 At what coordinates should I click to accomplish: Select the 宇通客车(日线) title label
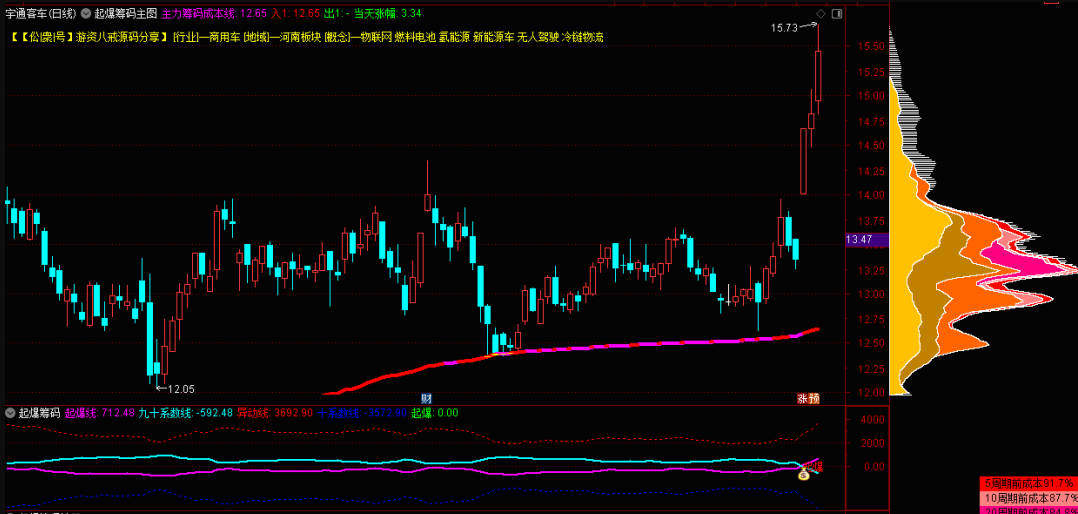(39, 13)
